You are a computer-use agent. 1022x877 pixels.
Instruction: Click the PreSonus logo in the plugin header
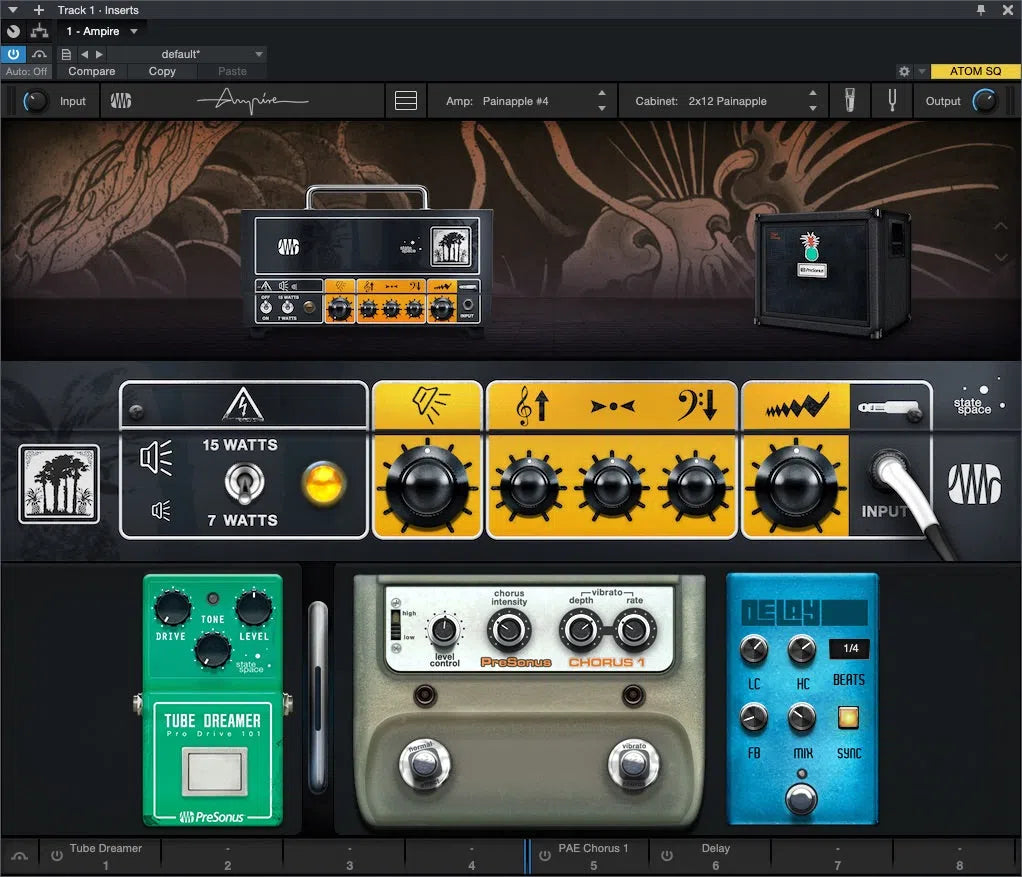121,100
